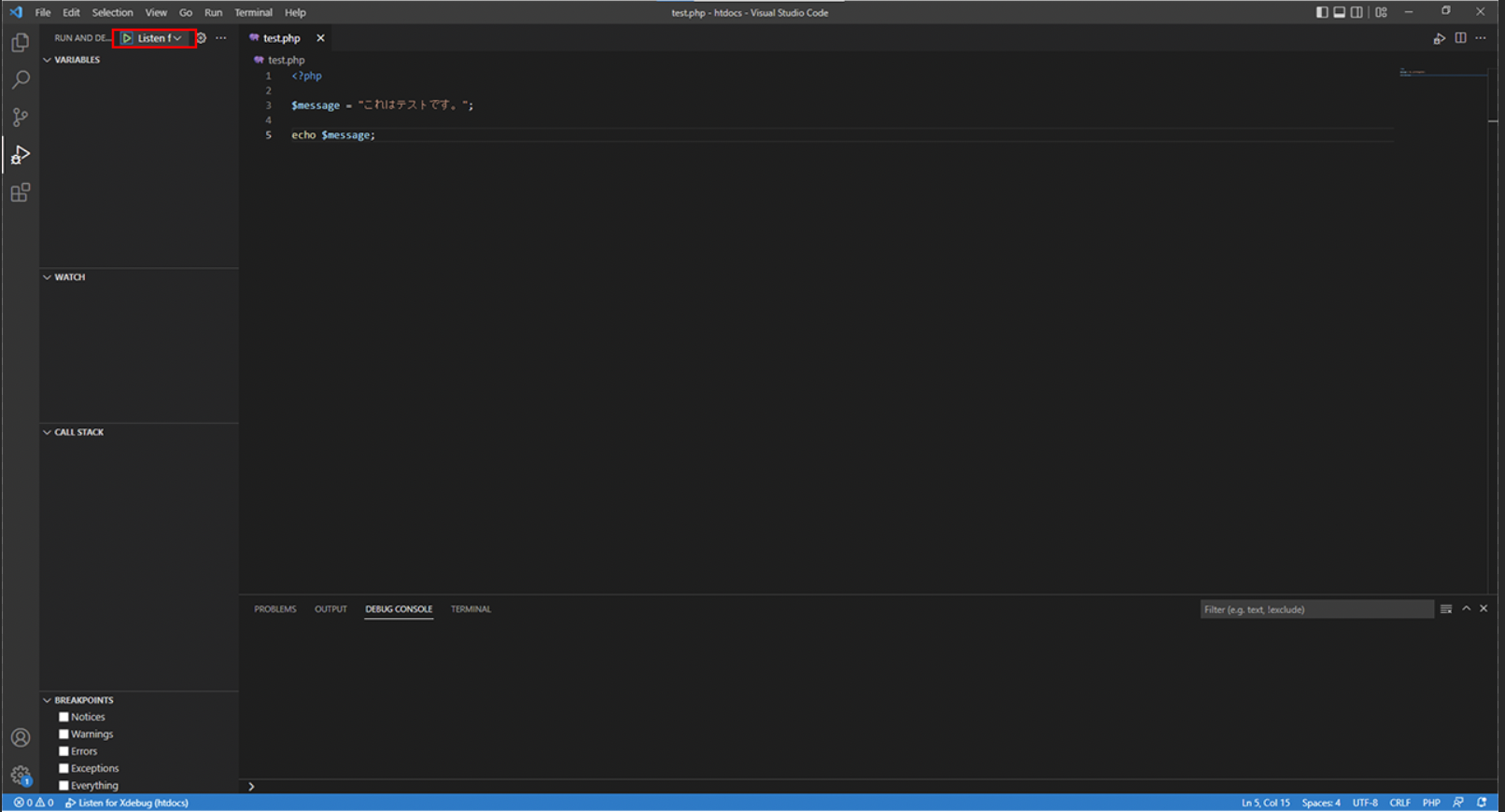
Task: Change indentation via Spaces: 4
Action: pos(1321,803)
